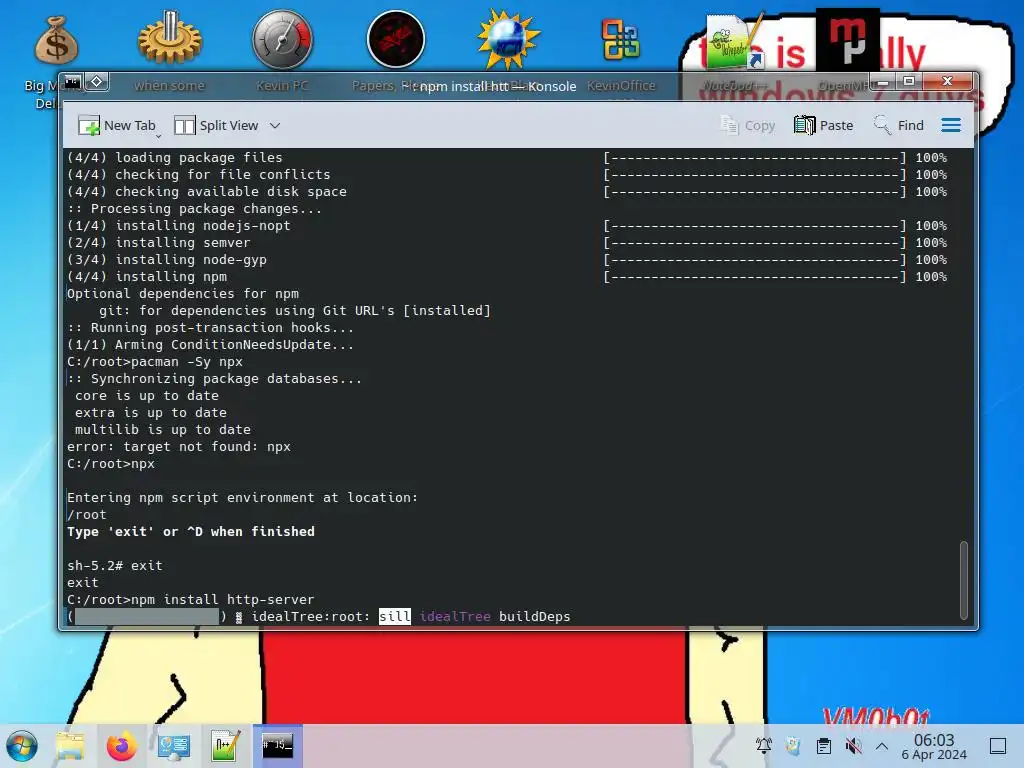The height and width of the screenshot is (768, 1024).
Task: Open a New Tab in Konsole
Action: coord(116,125)
